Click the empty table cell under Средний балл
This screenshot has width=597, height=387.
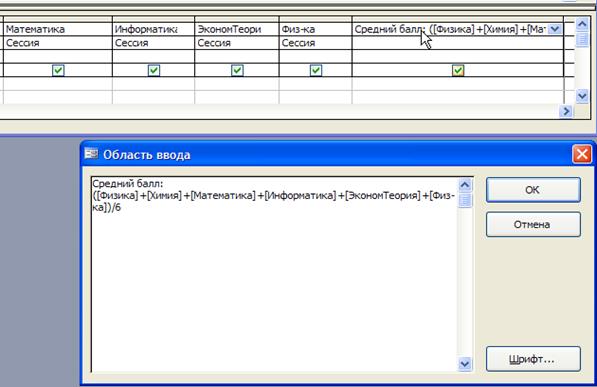pos(458,43)
